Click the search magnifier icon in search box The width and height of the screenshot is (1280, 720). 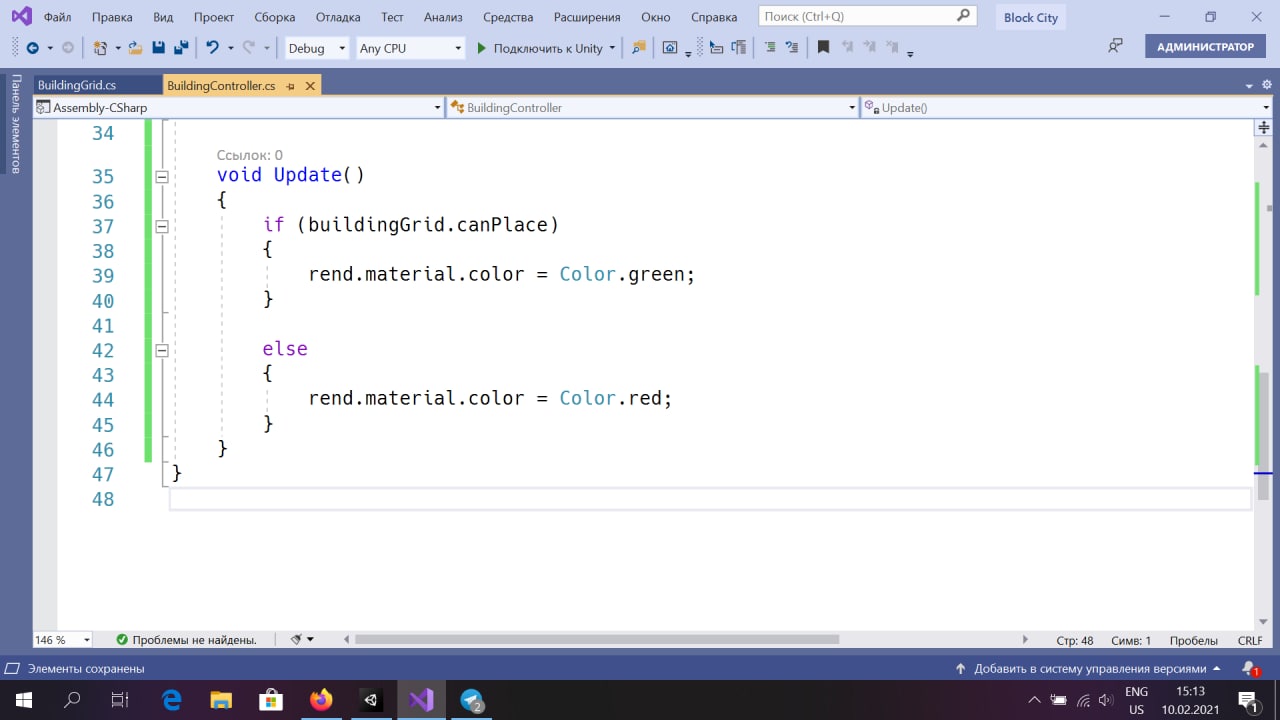pos(963,17)
